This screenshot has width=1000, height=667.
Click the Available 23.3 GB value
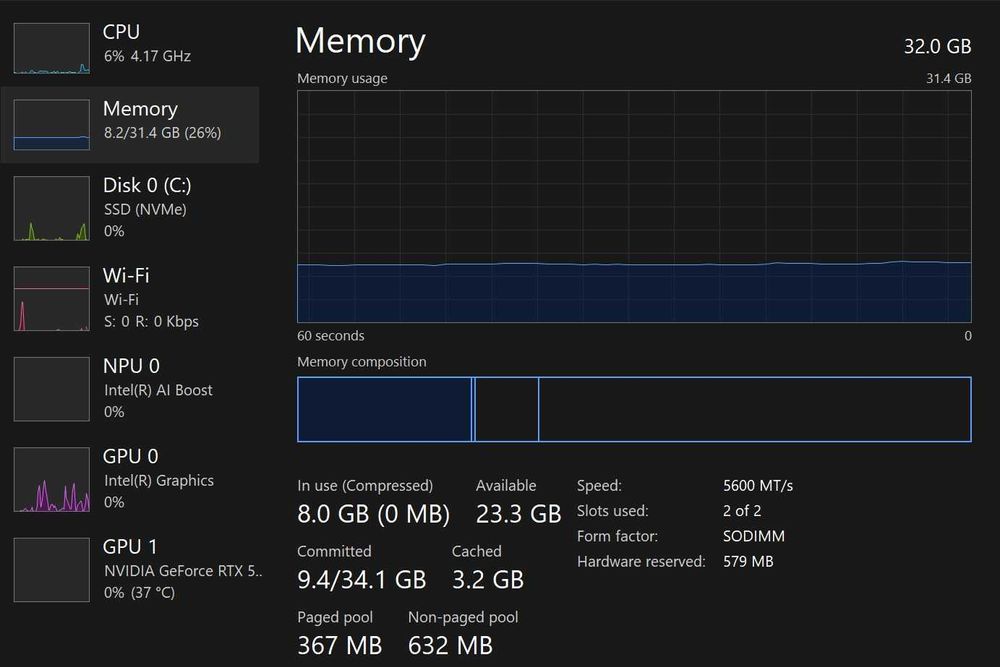tap(518, 514)
